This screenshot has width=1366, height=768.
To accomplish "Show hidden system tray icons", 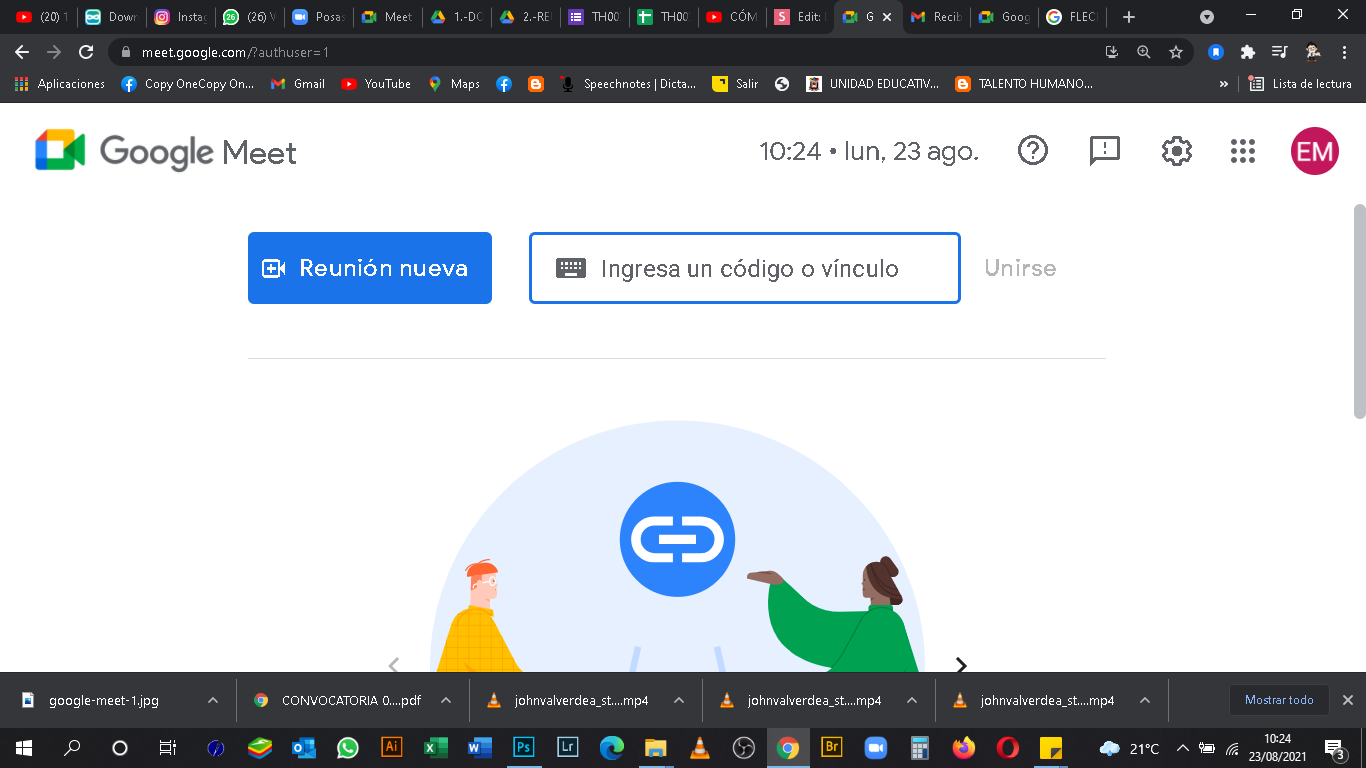I will (1183, 748).
